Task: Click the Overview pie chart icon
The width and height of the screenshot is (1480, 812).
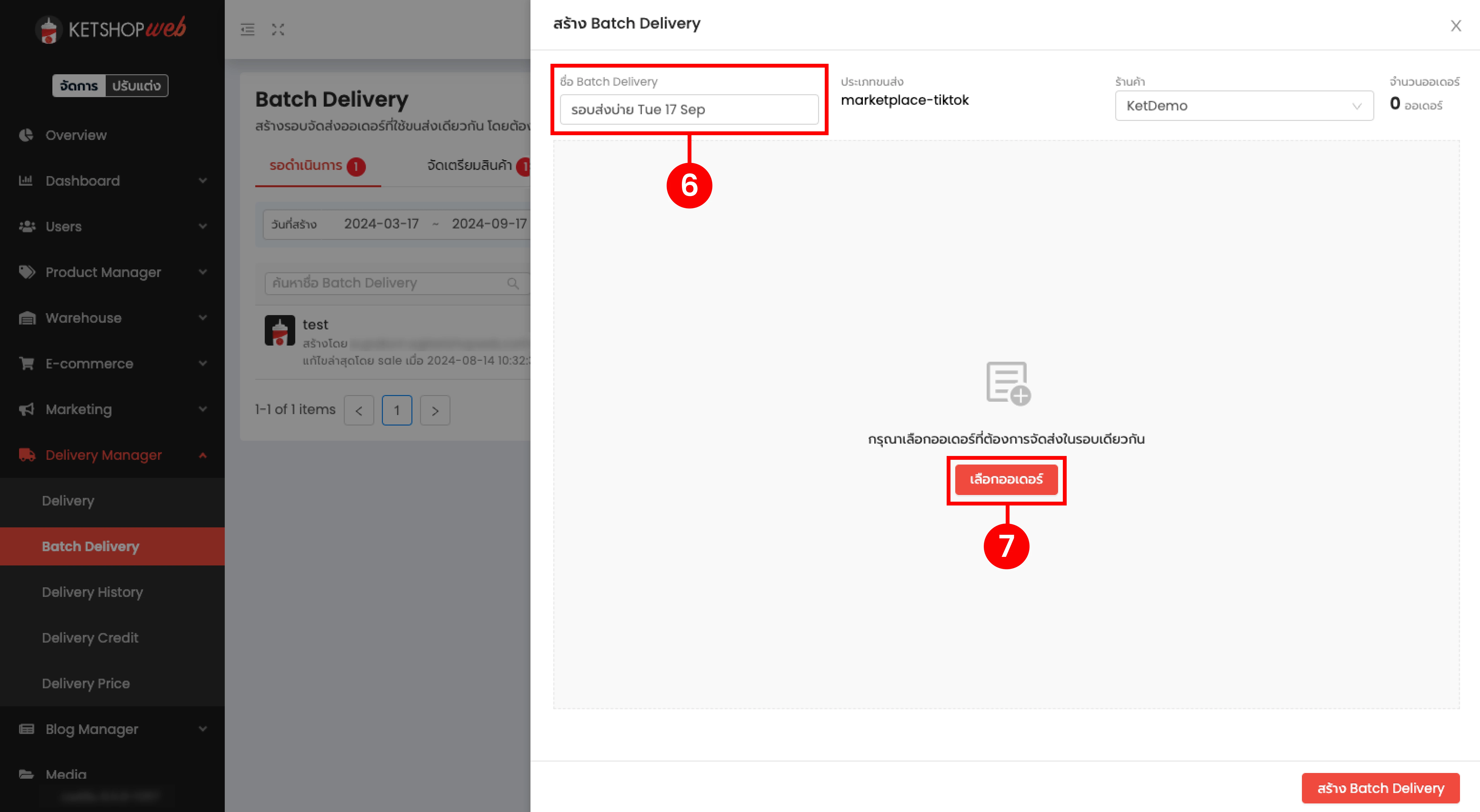Action: 26,135
